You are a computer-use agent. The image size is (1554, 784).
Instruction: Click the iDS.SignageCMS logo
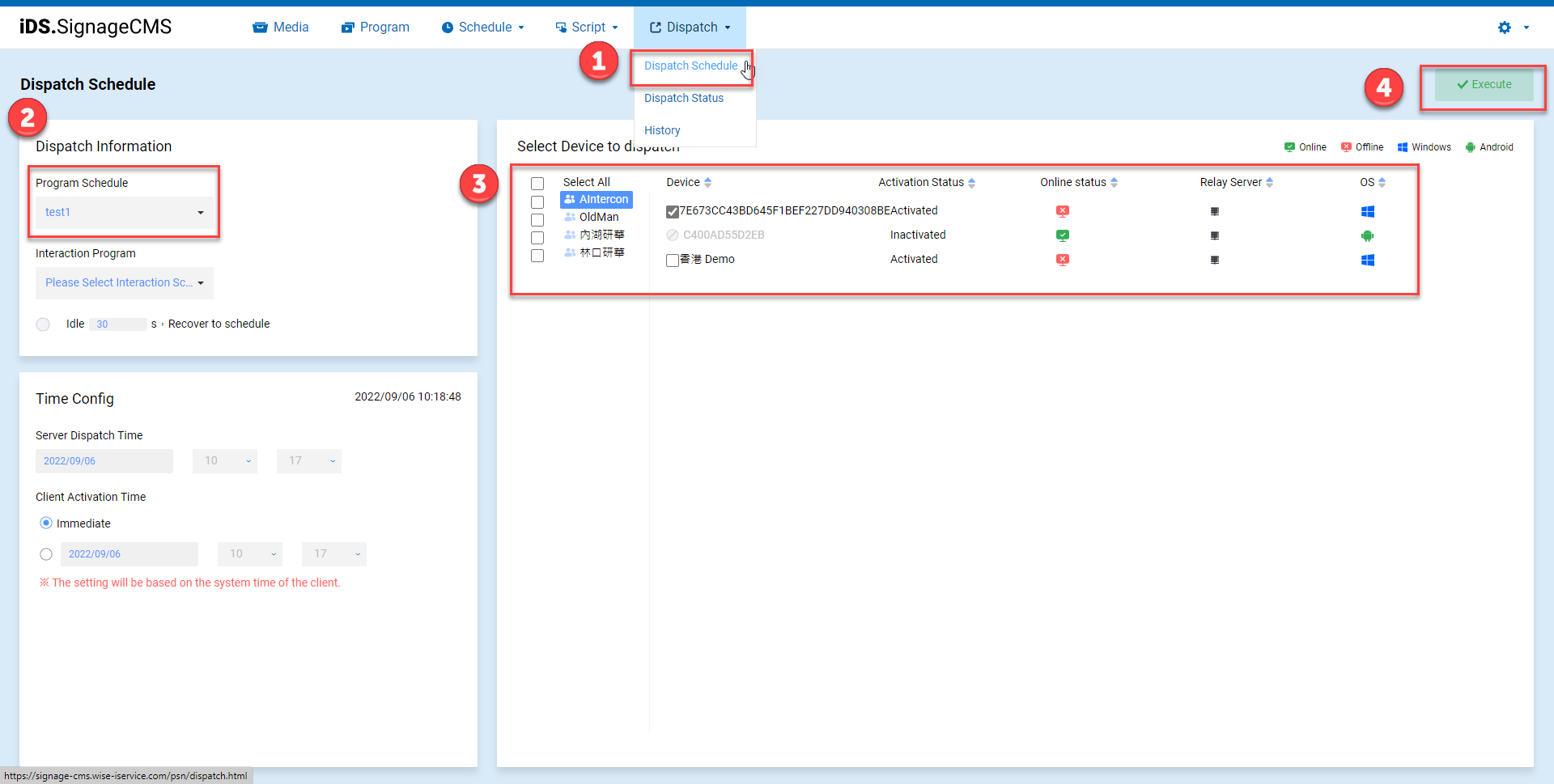[96, 27]
